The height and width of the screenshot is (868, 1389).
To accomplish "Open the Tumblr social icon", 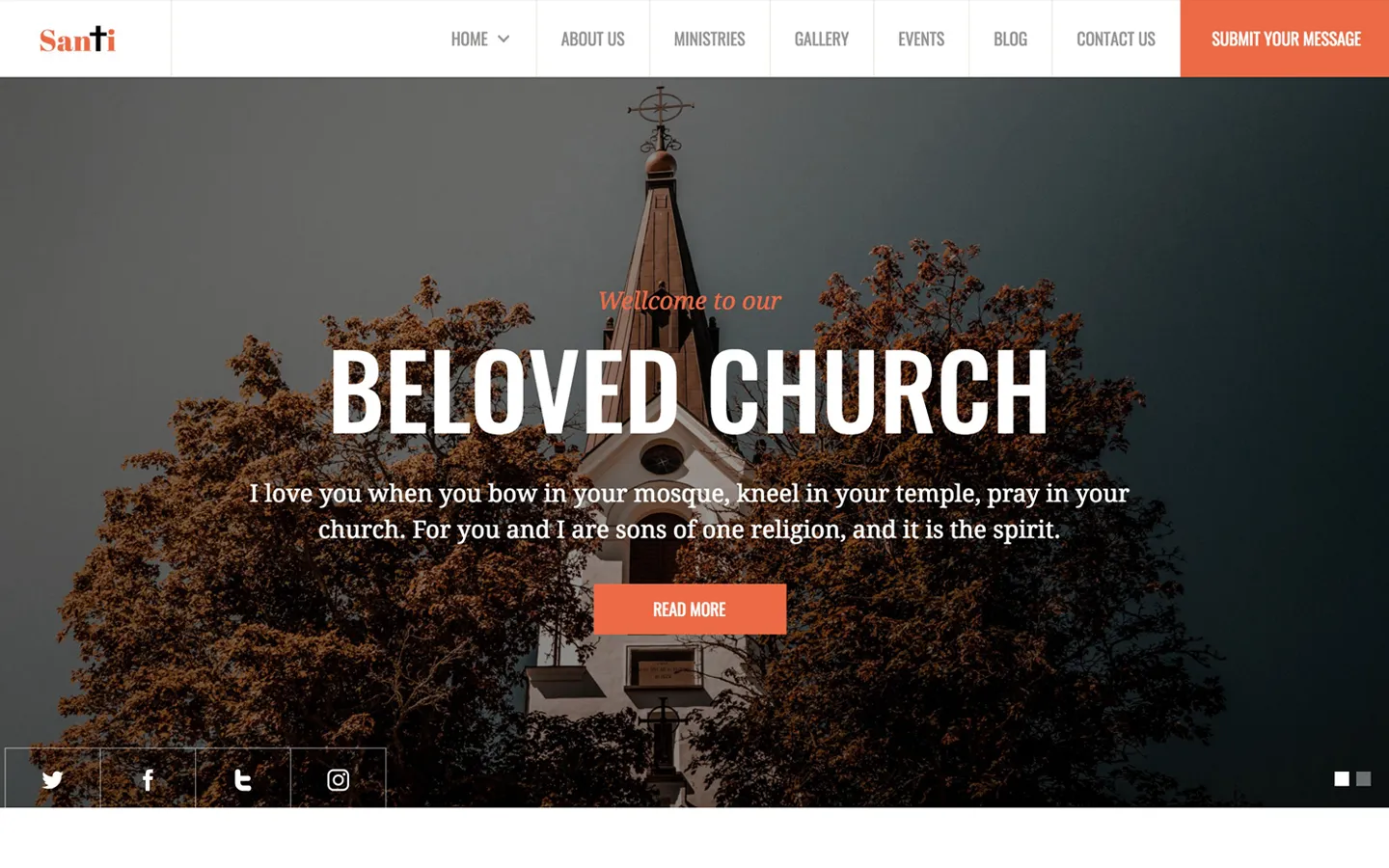I will [243, 778].
